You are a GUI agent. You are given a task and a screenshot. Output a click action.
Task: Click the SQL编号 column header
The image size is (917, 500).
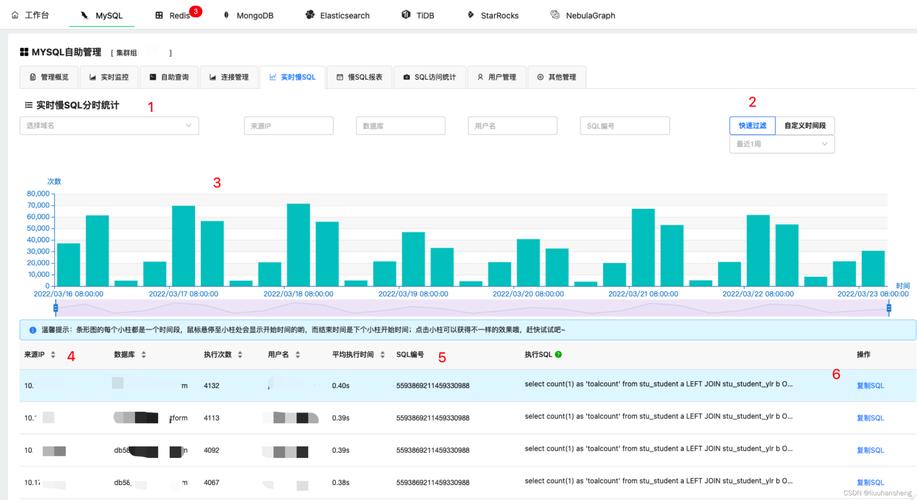410,354
